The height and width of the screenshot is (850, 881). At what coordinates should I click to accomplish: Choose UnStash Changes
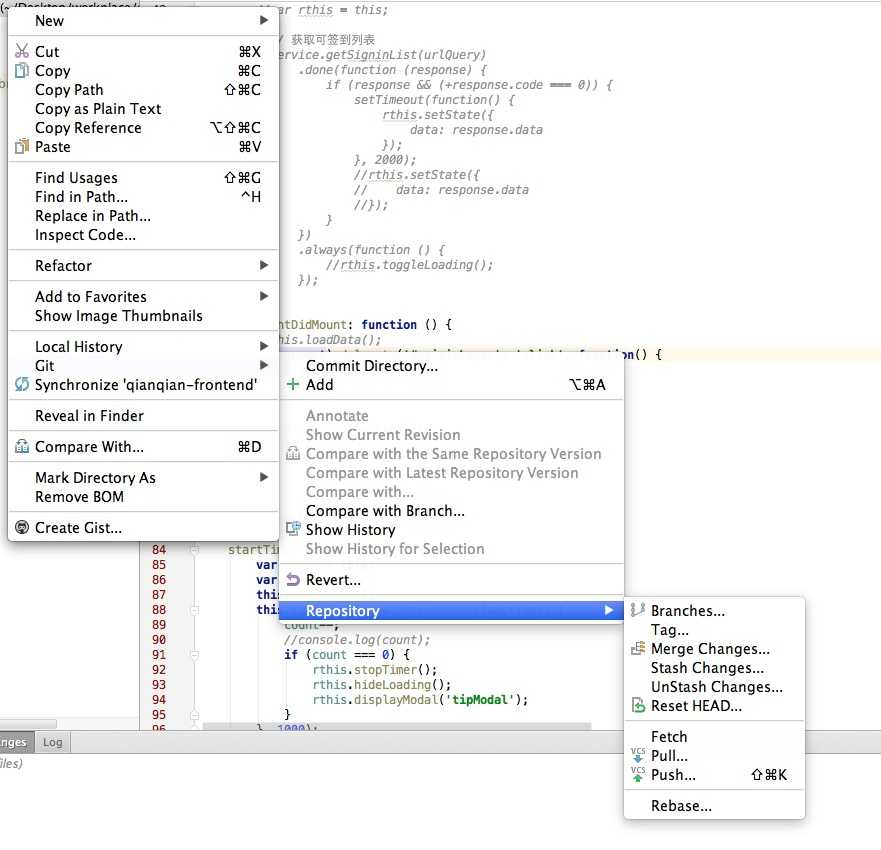pyautogui.click(x=714, y=687)
